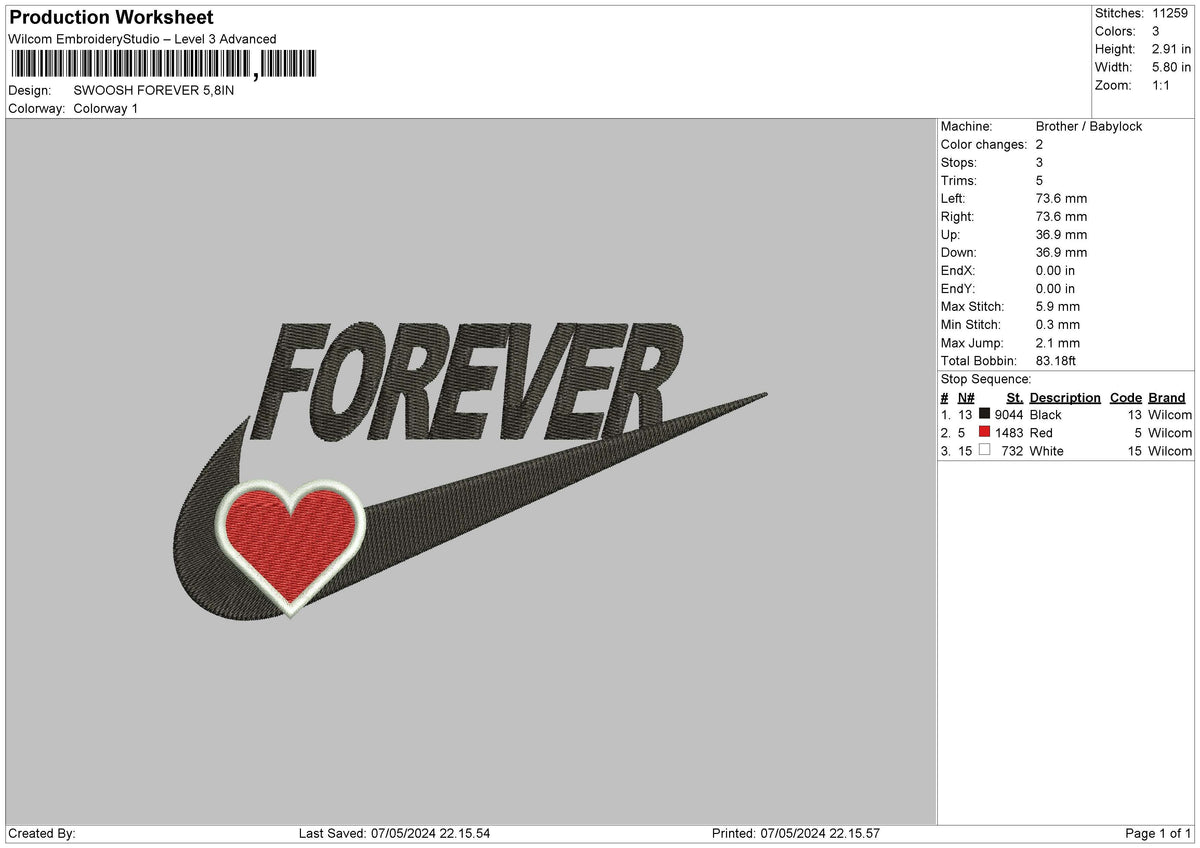
Task: Click the 'Production Worksheet' title
Action: tap(111, 18)
